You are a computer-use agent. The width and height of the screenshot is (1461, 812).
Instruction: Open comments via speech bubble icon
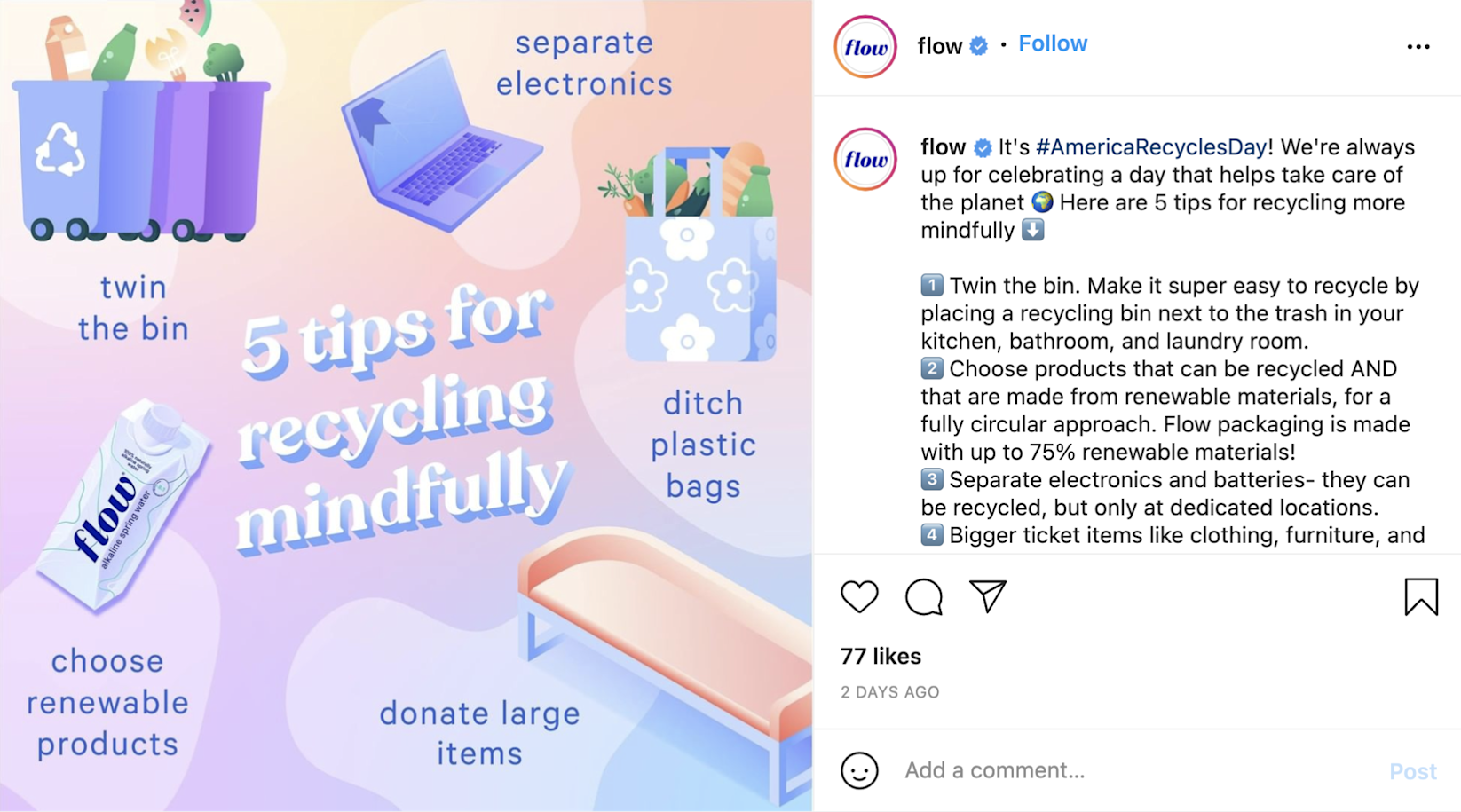[924, 596]
